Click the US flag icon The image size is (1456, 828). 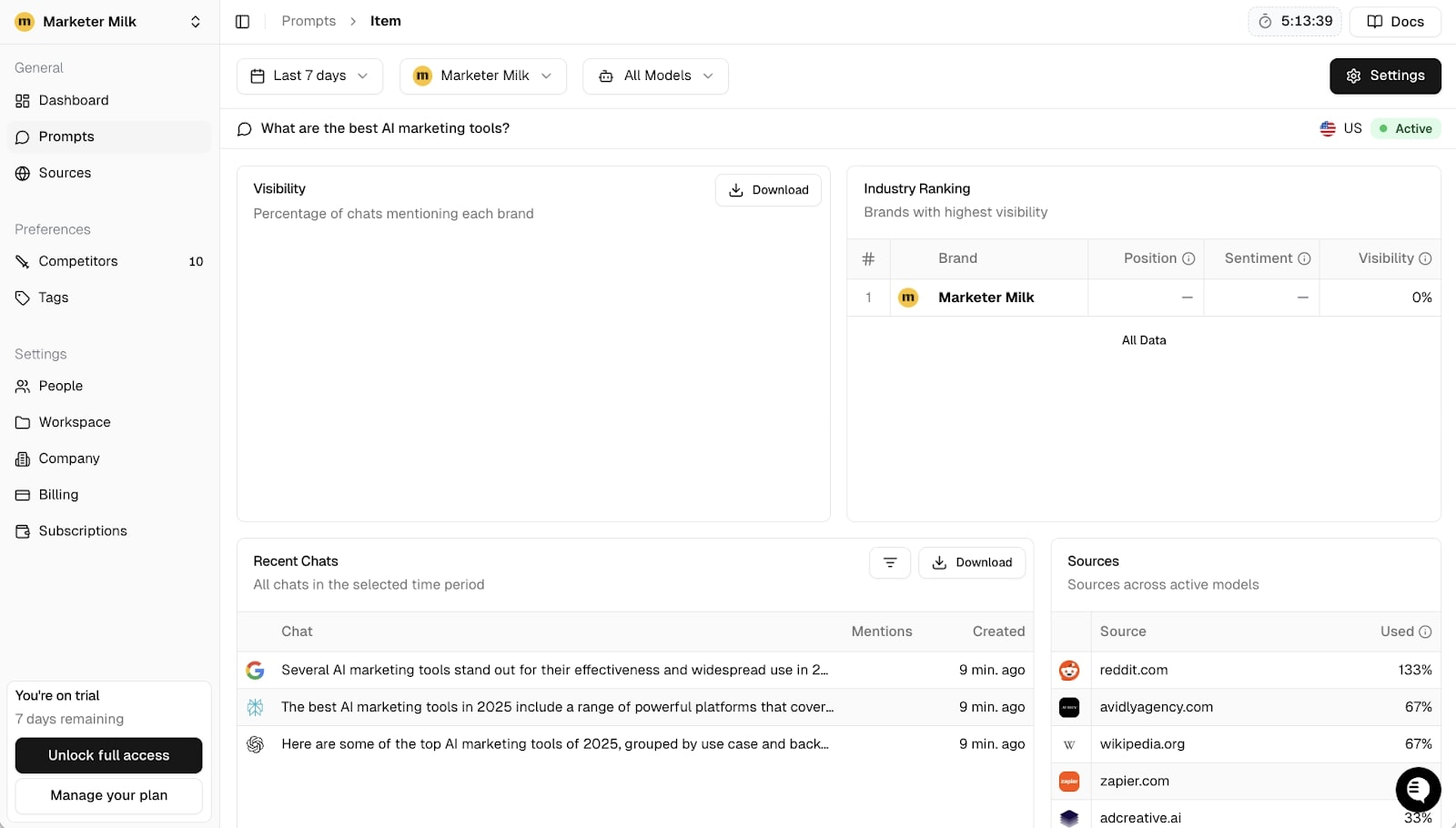[x=1328, y=128]
